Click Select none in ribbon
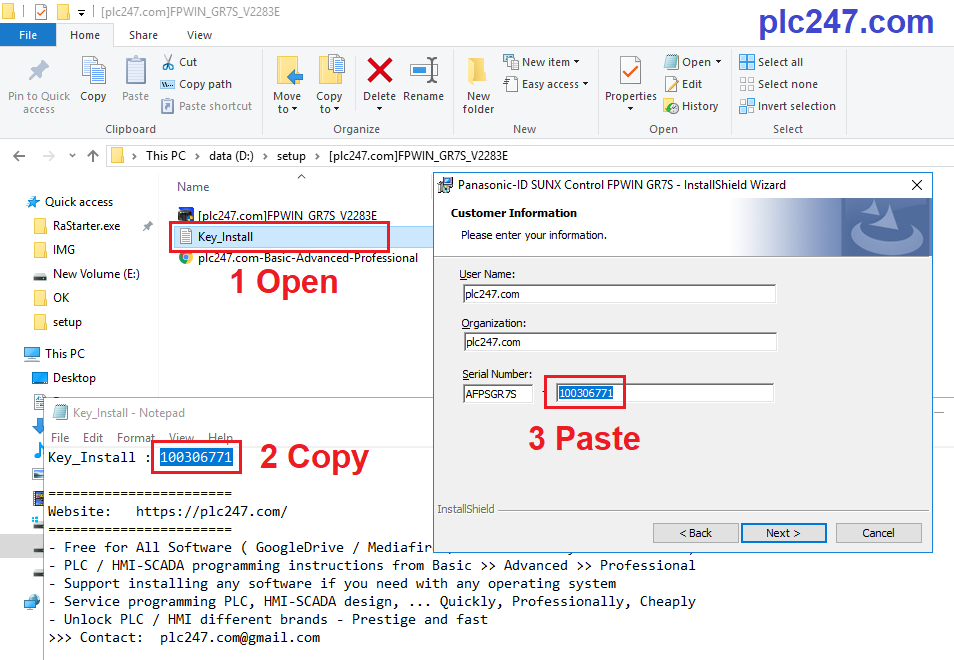The image size is (954, 660). pyautogui.click(x=778, y=84)
